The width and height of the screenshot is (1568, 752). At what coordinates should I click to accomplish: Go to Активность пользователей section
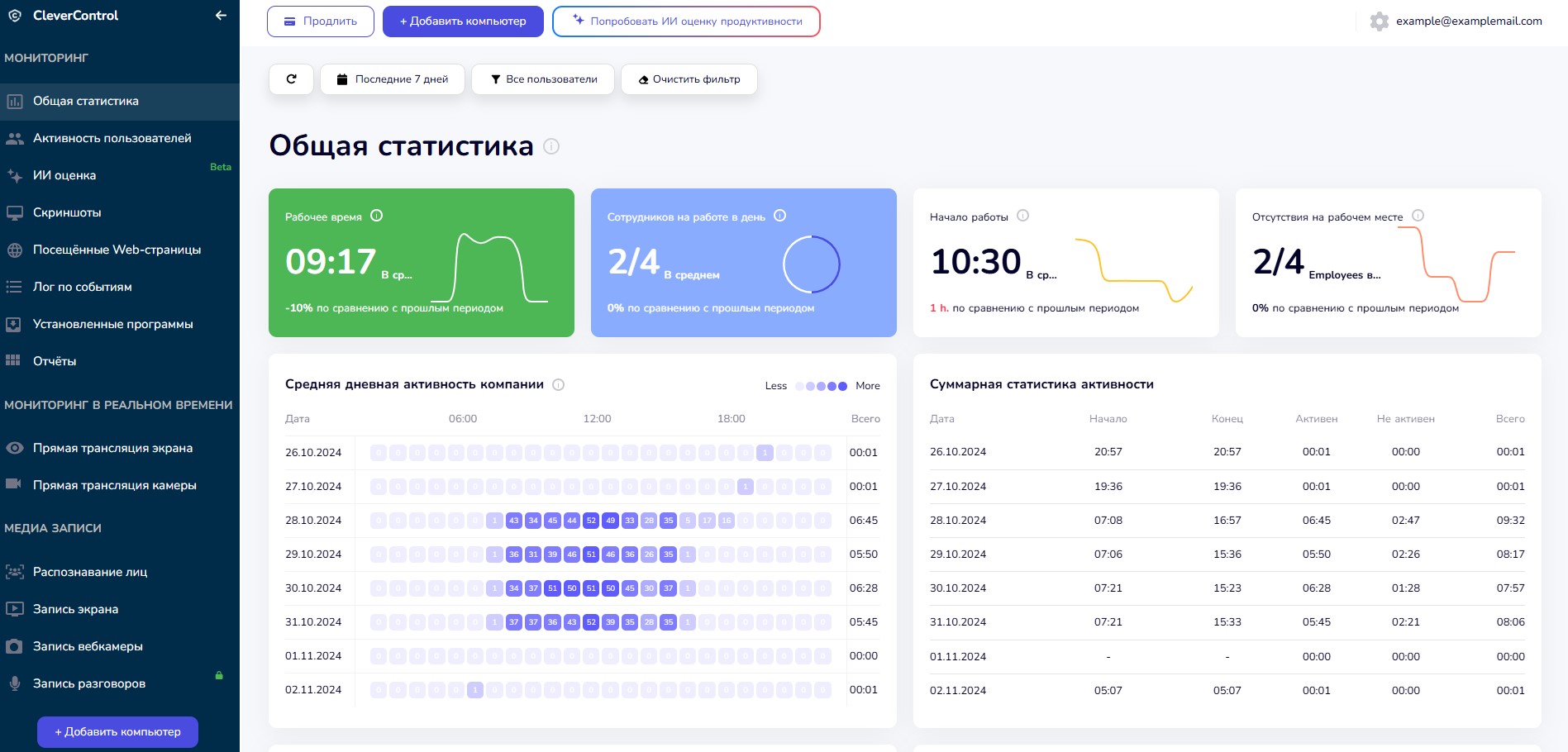(112, 138)
